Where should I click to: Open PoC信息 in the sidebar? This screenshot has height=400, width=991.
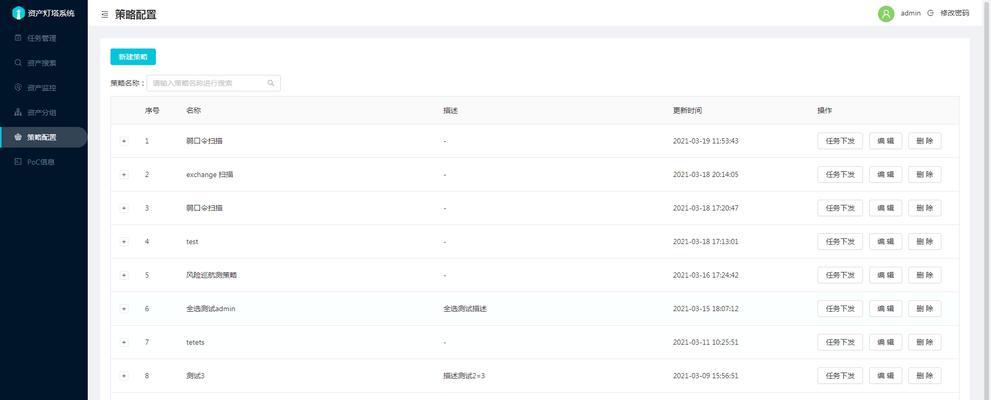43,162
